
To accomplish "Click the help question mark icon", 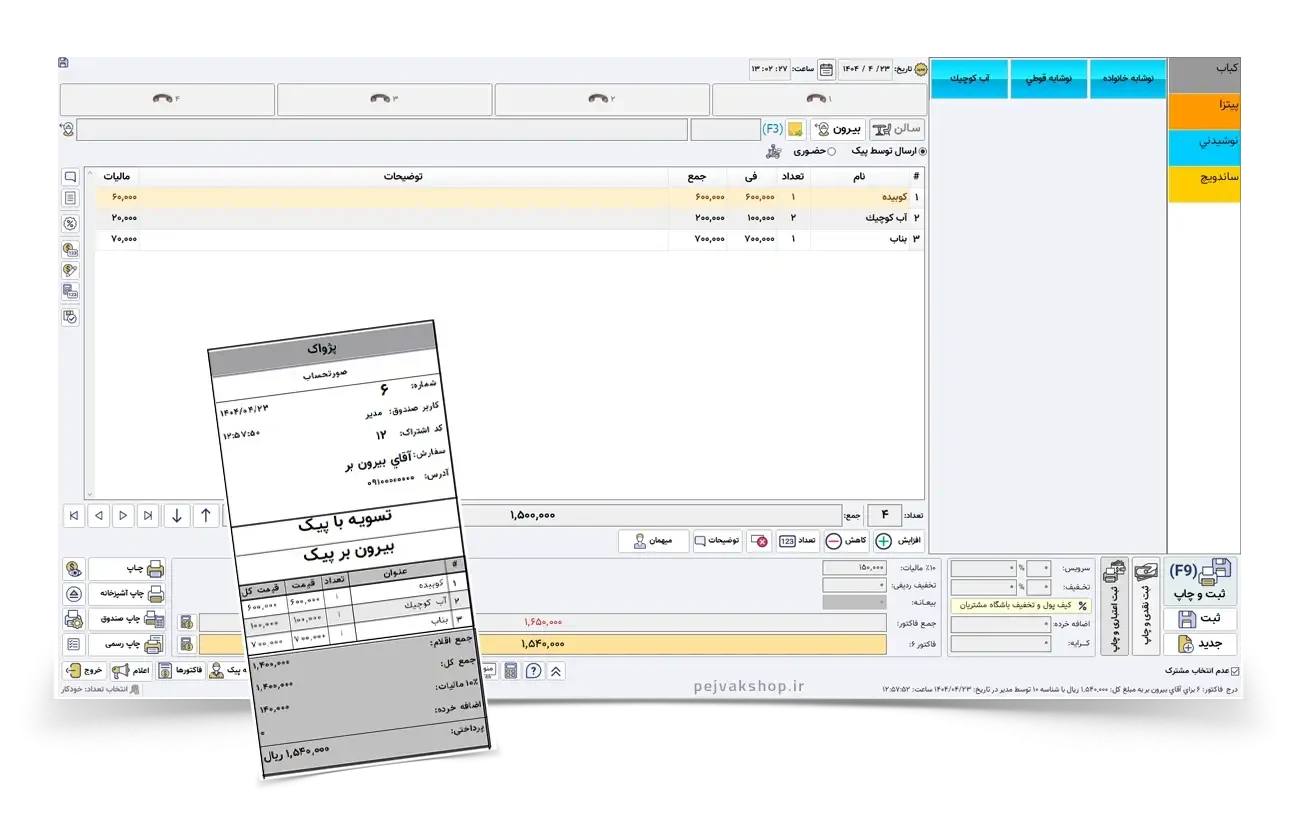I will coord(533,671).
